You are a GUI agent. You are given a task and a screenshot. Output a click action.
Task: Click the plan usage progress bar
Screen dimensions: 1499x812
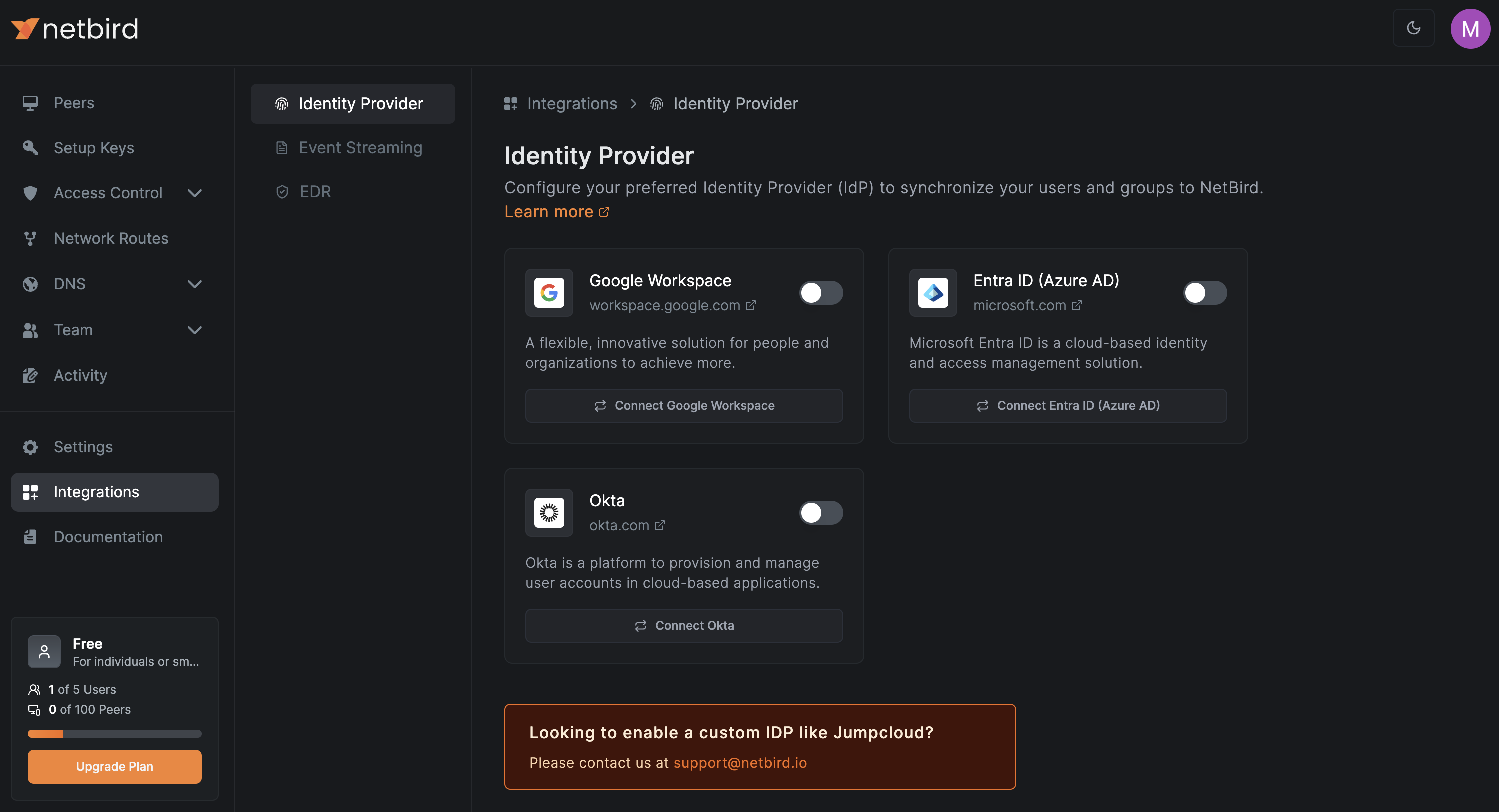tap(114, 734)
